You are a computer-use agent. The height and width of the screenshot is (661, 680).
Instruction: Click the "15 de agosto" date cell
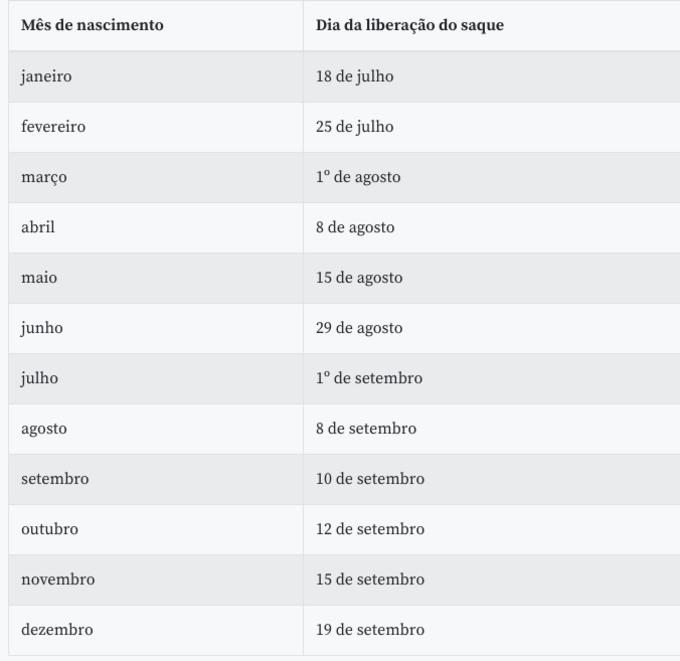click(x=359, y=278)
